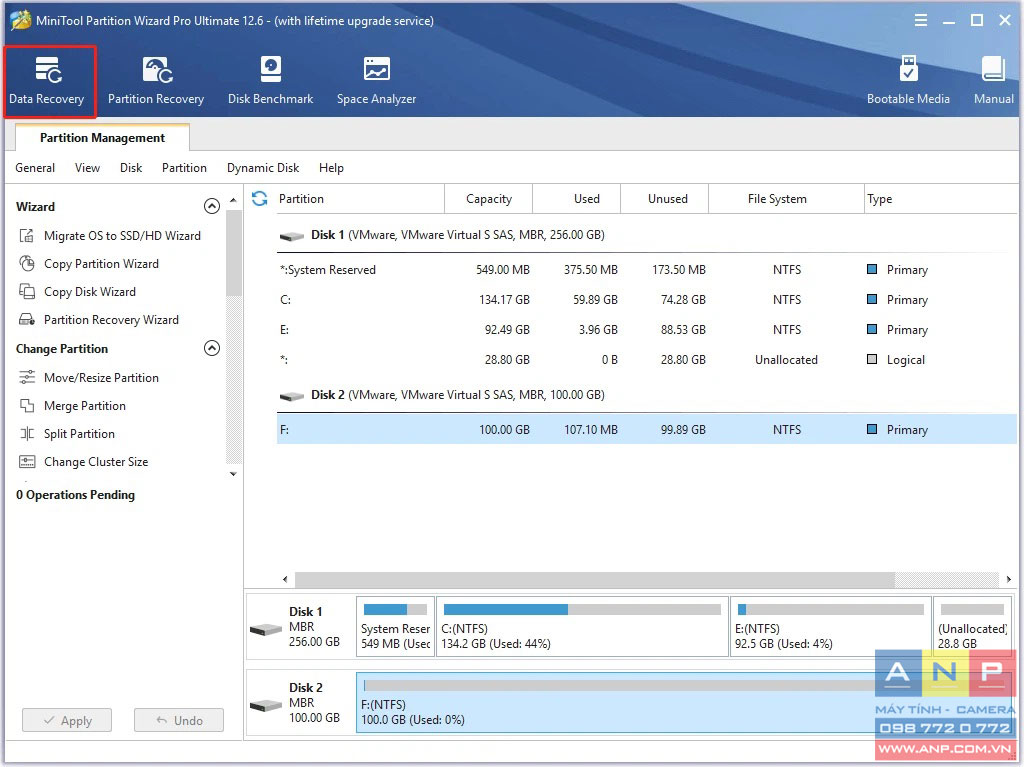Collapse the Change Partition section
Screen dimensions: 1025x767
[212, 348]
